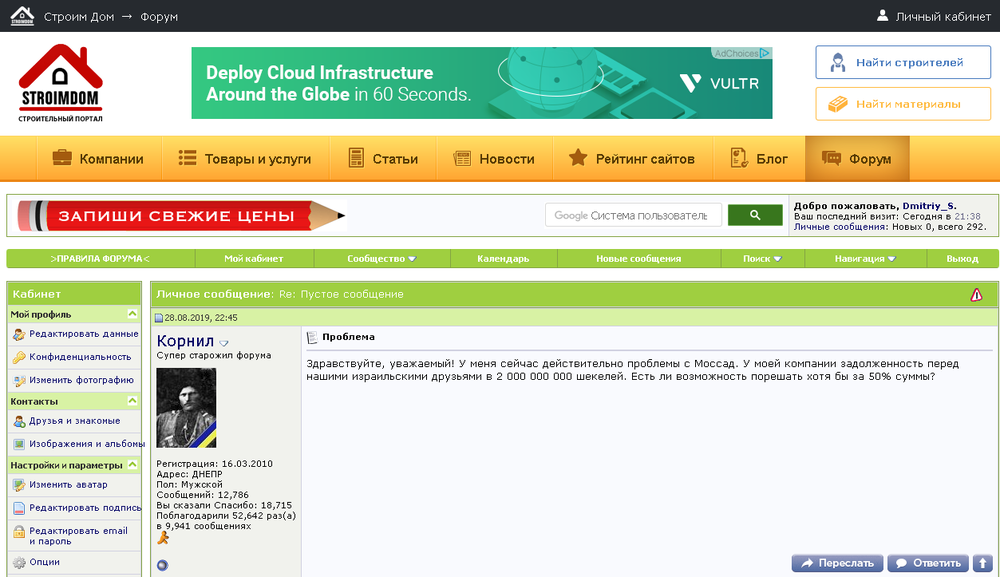Open Мой кабинет in the green bar
1000x577 pixels.
click(254, 259)
